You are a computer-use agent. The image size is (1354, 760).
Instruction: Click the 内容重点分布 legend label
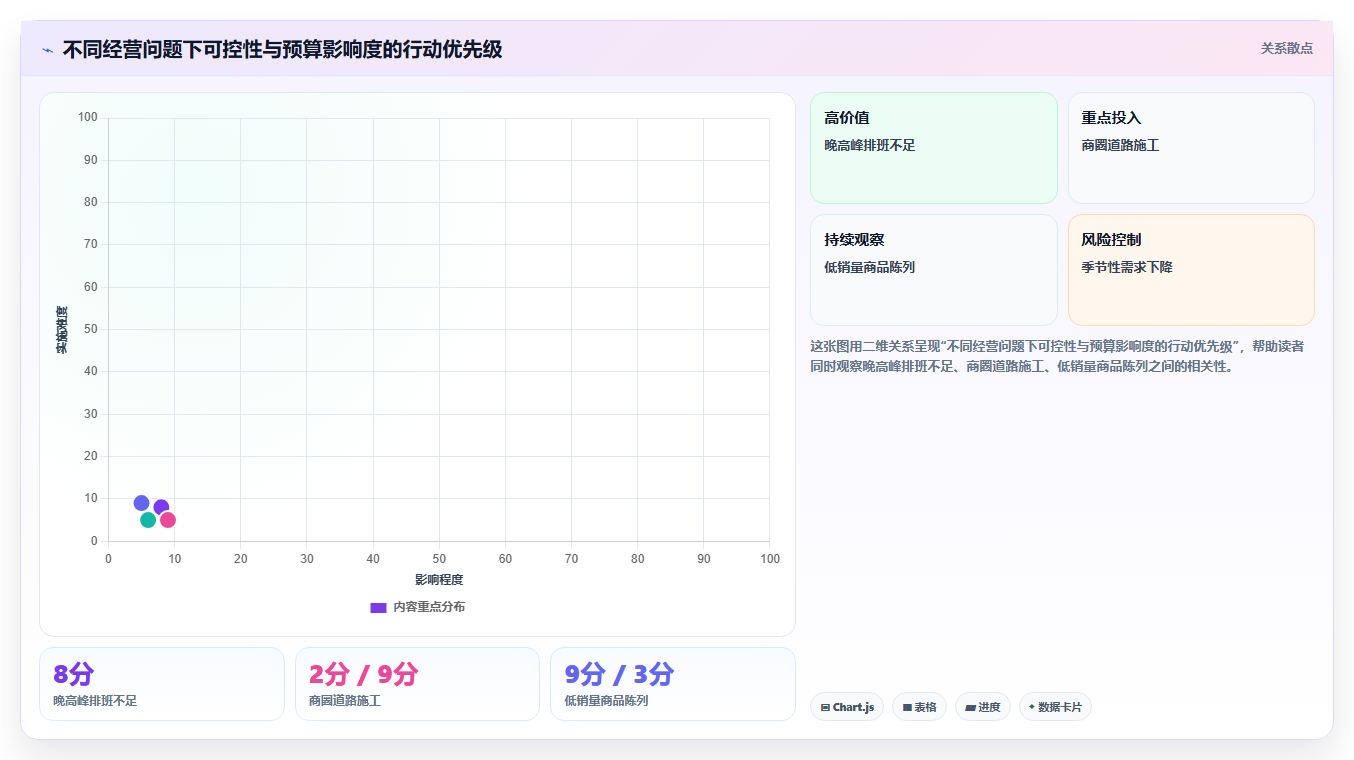429,607
